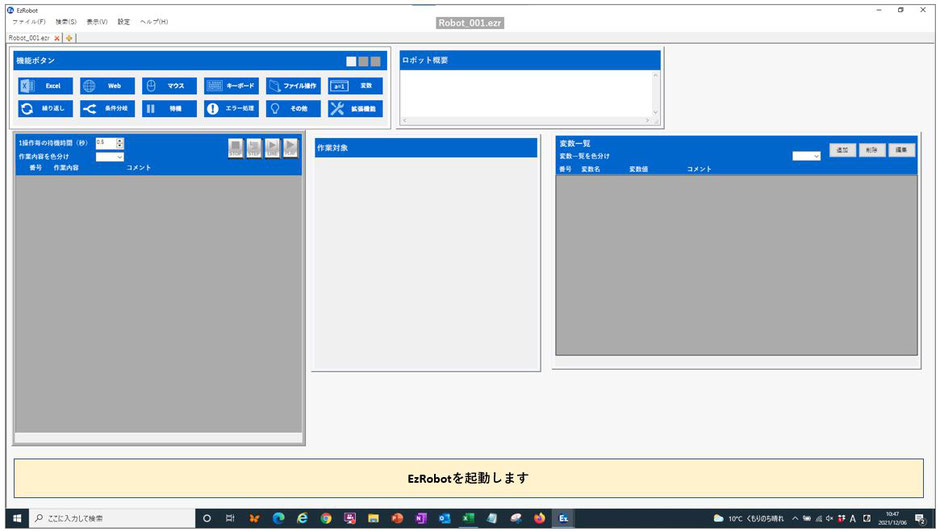Increase the wait time with up arrow
940x532 pixels.
(120, 140)
